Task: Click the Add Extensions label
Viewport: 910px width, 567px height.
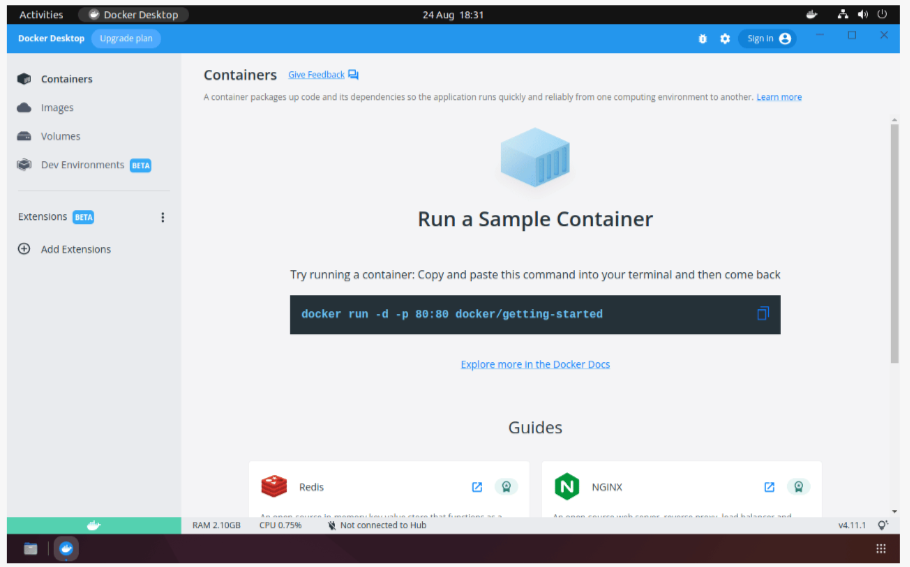Action: pos(75,249)
